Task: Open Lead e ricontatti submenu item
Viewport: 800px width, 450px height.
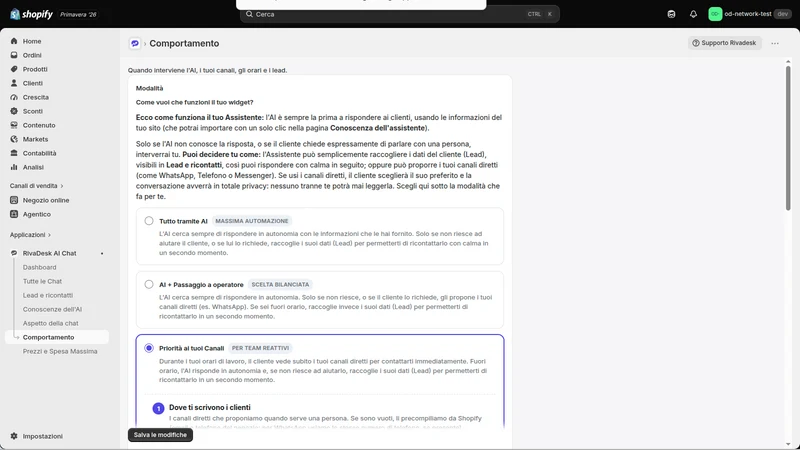Action: (47, 295)
